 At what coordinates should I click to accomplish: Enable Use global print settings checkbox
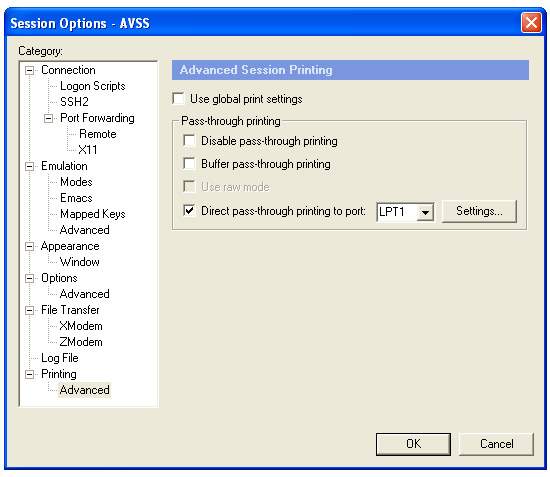(179, 99)
